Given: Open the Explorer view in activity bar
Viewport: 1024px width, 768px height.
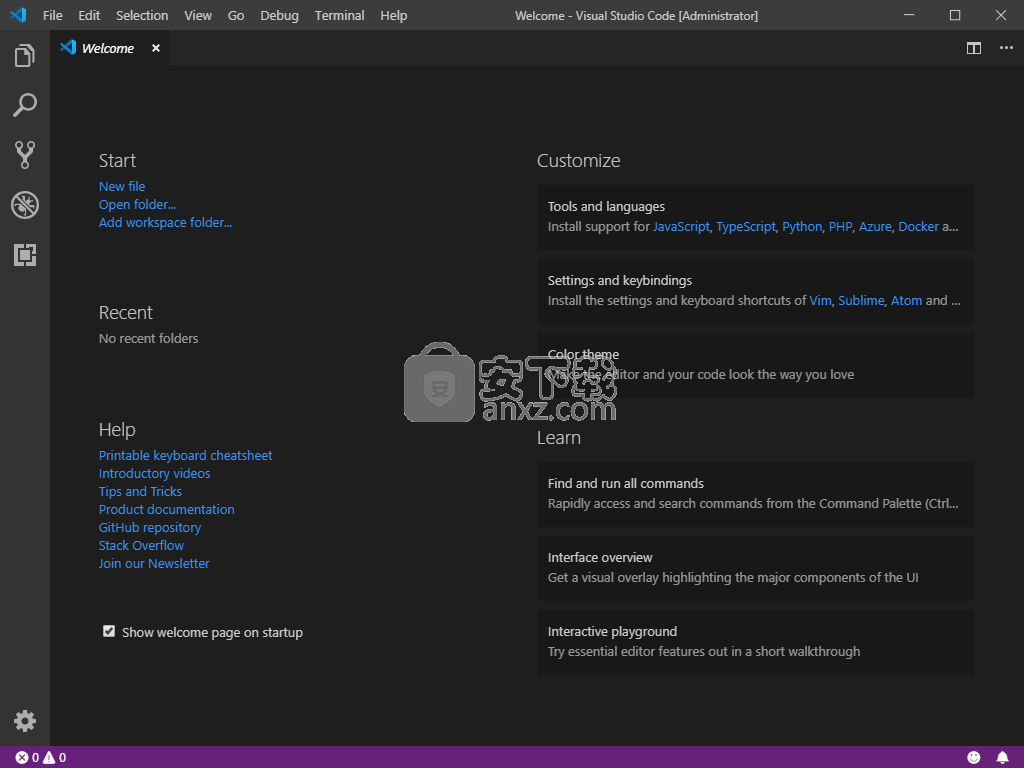Looking at the screenshot, I should tap(25, 56).
